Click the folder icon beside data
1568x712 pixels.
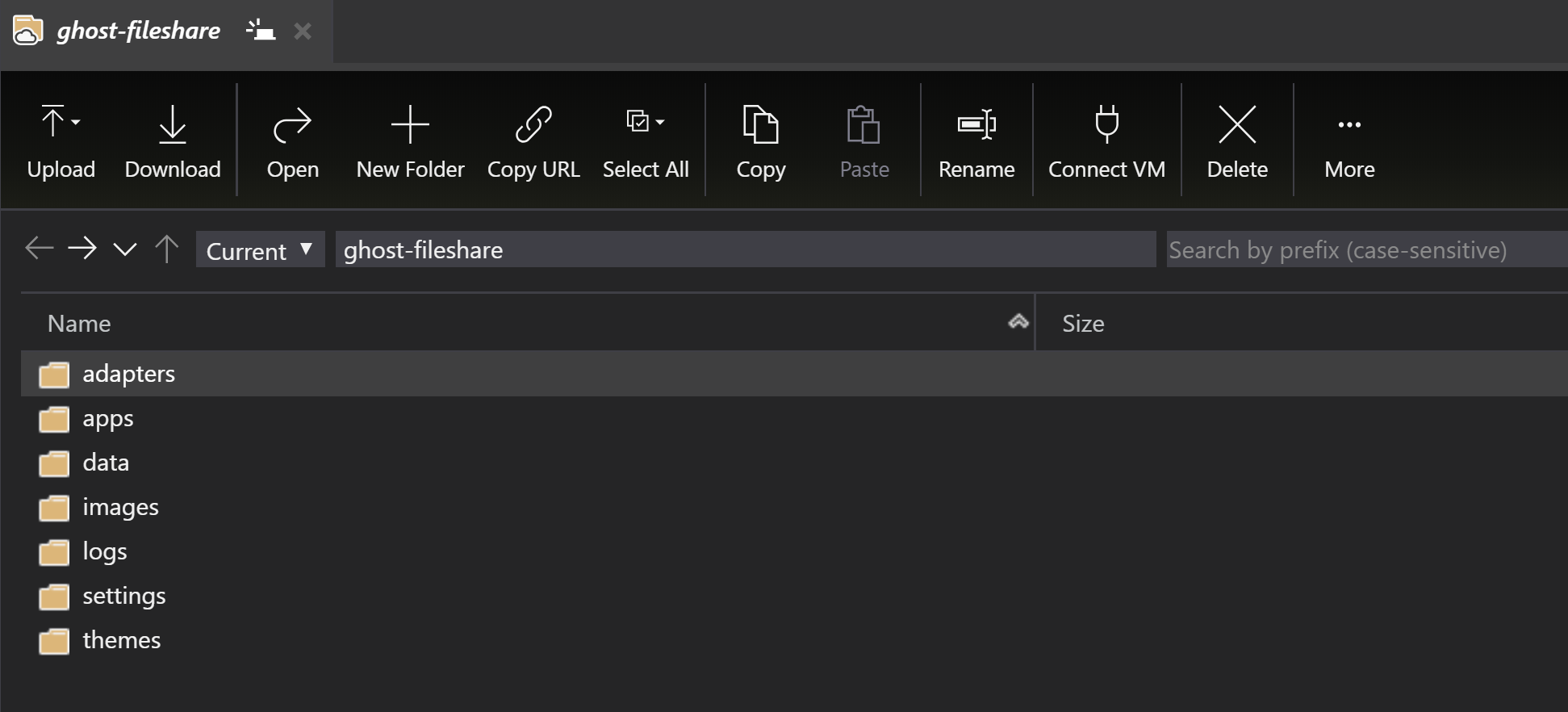click(54, 463)
